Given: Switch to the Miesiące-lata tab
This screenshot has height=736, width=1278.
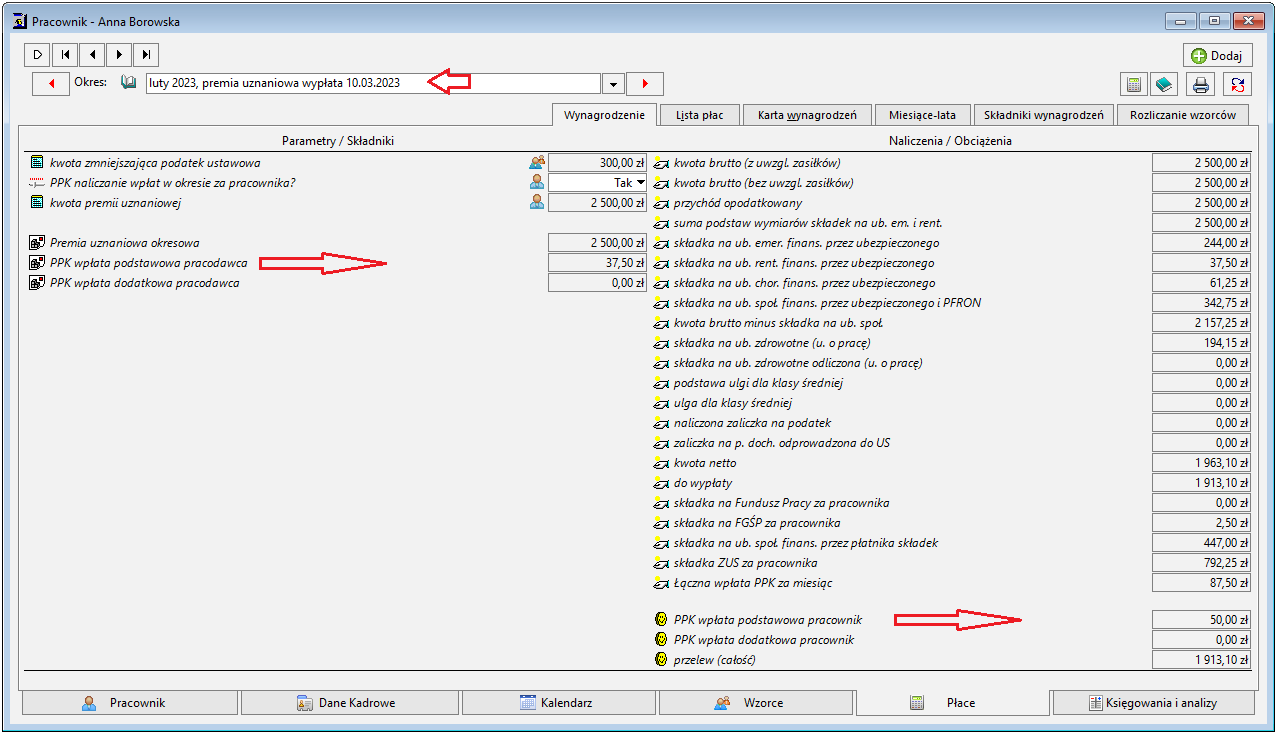Looking at the screenshot, I should (922, 115).
